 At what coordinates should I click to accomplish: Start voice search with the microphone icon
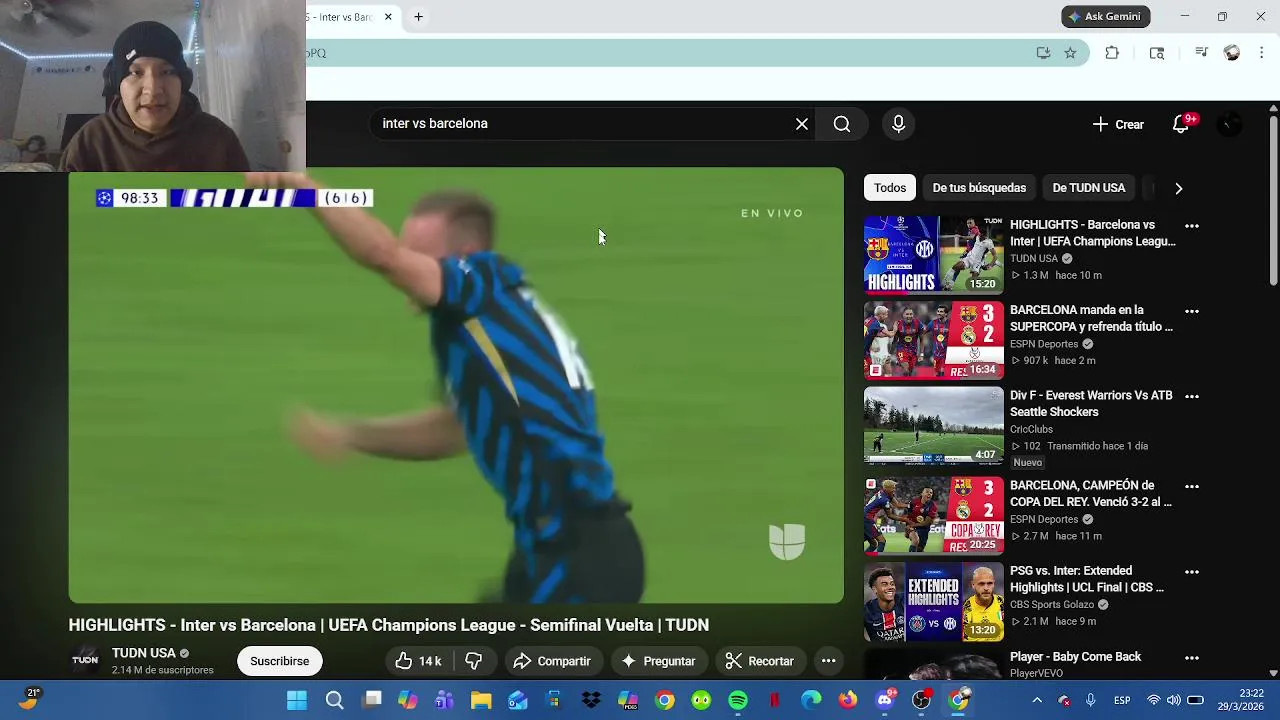coord(898,124)
